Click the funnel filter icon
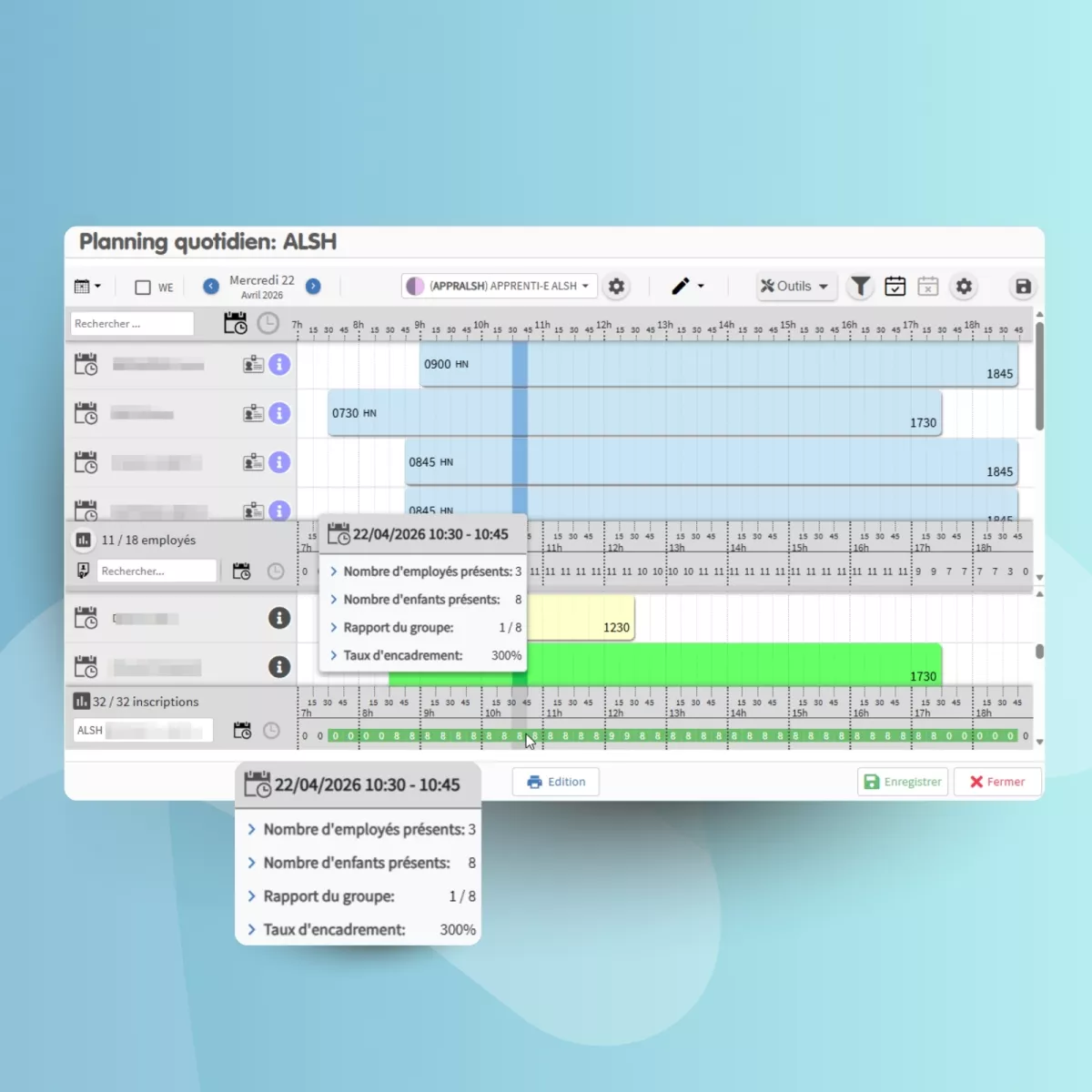 point(860,287)
